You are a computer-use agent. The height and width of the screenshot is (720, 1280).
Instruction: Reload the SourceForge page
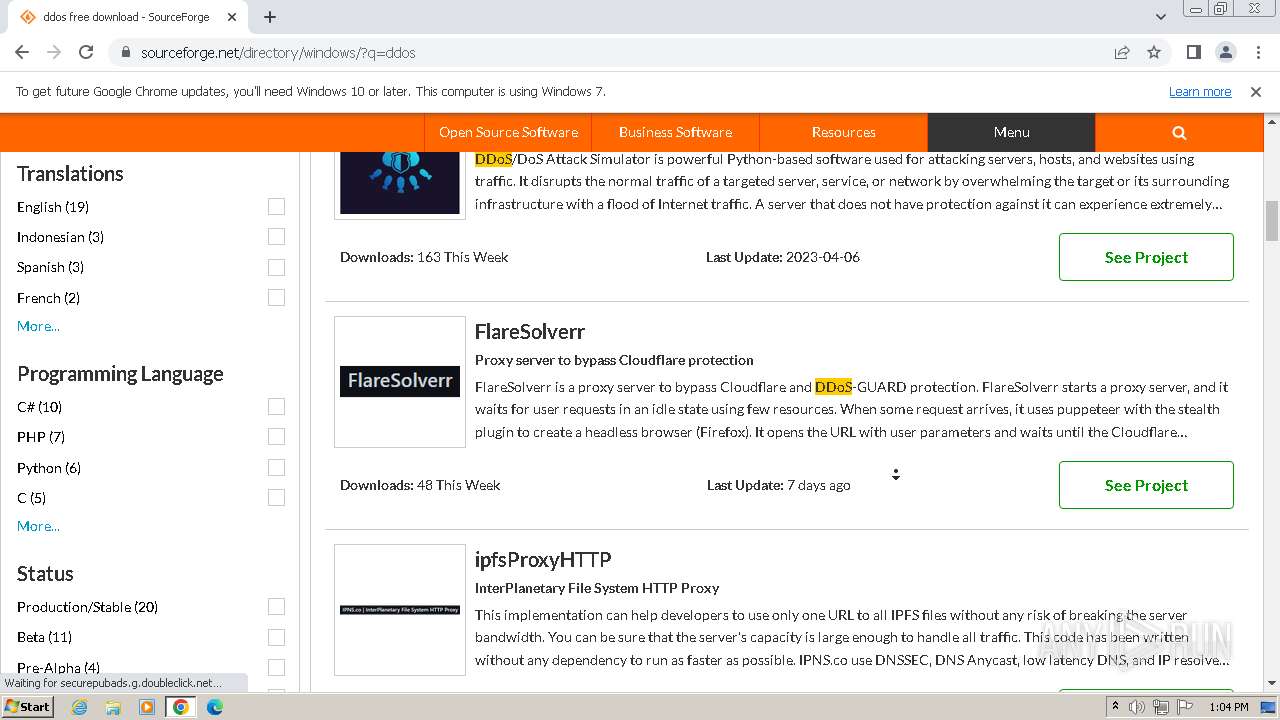86,52
